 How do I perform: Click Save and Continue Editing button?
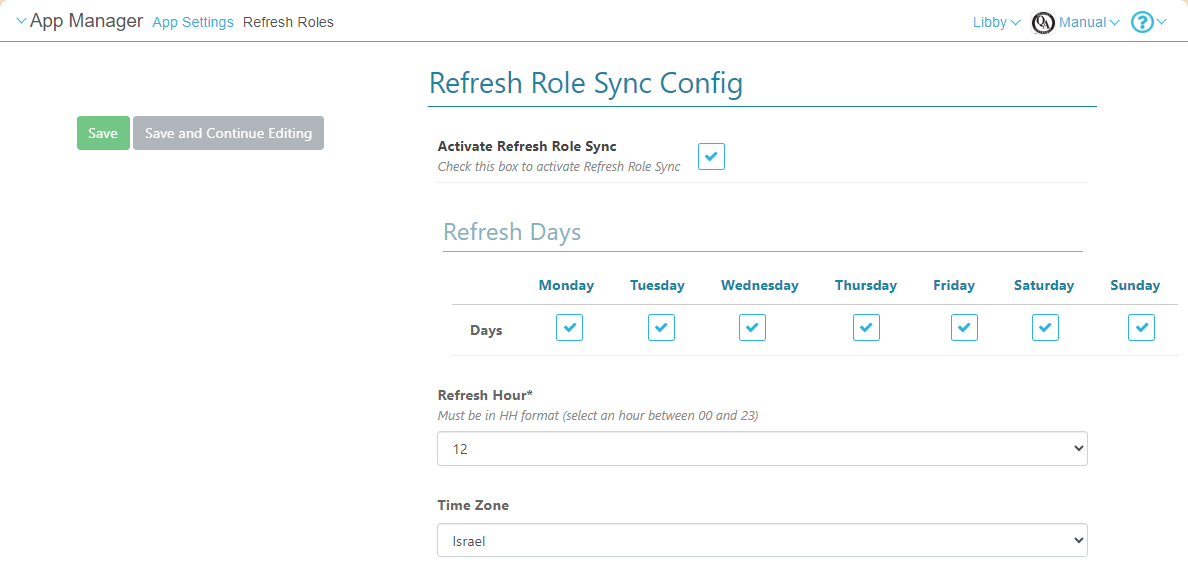(228, 133)
